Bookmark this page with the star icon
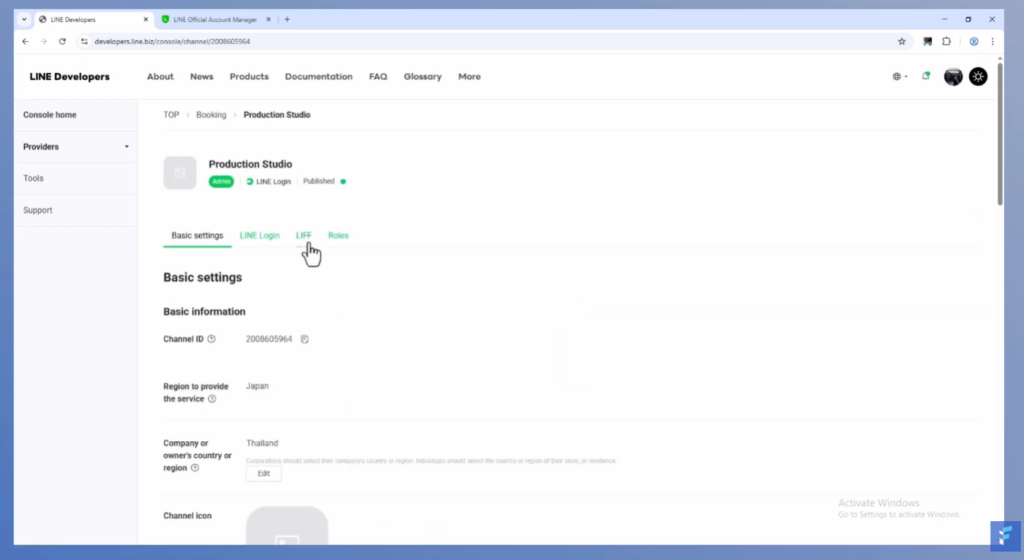 (901, 41)
